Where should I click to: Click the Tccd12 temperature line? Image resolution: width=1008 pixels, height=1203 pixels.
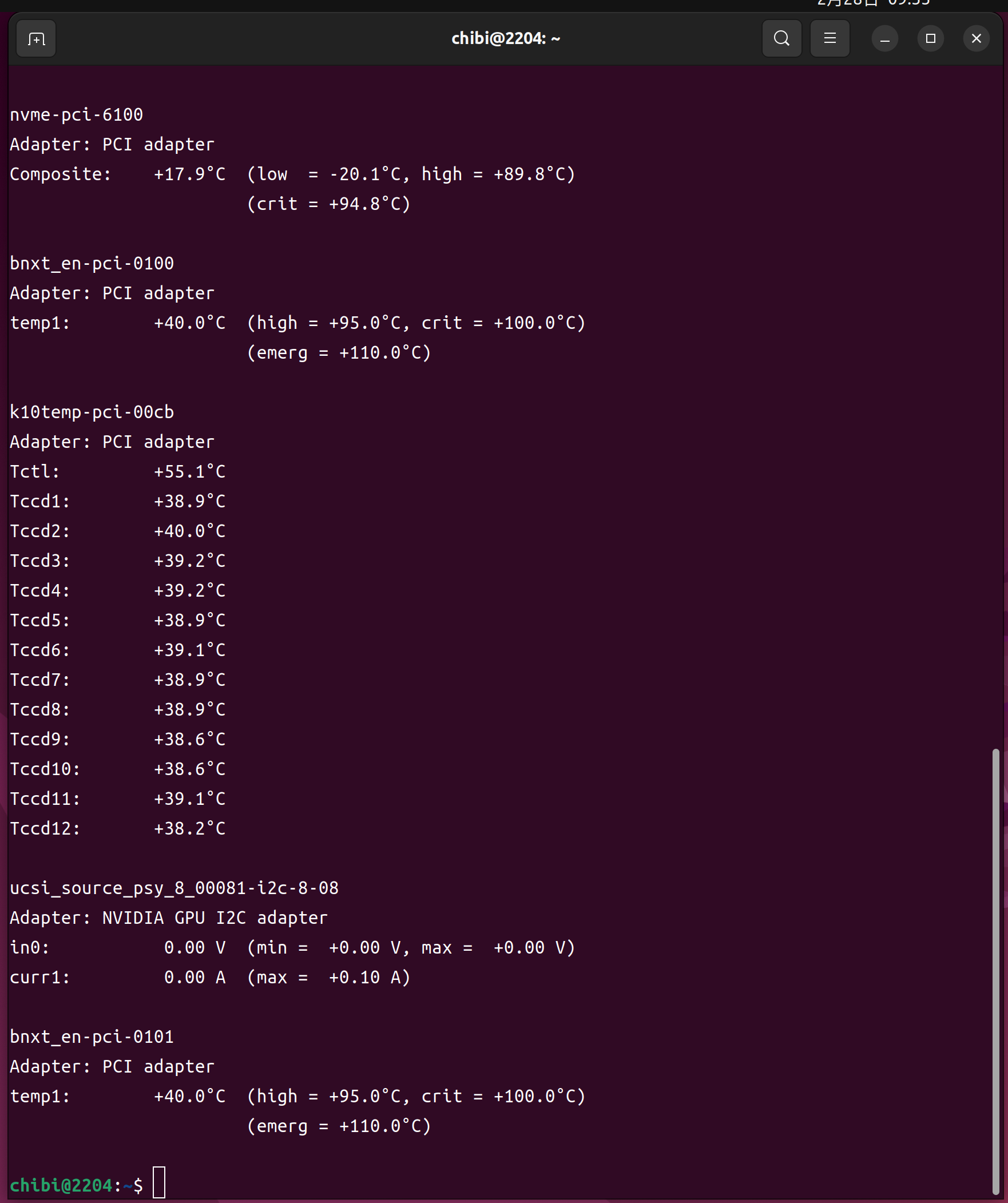coord(117,829)
